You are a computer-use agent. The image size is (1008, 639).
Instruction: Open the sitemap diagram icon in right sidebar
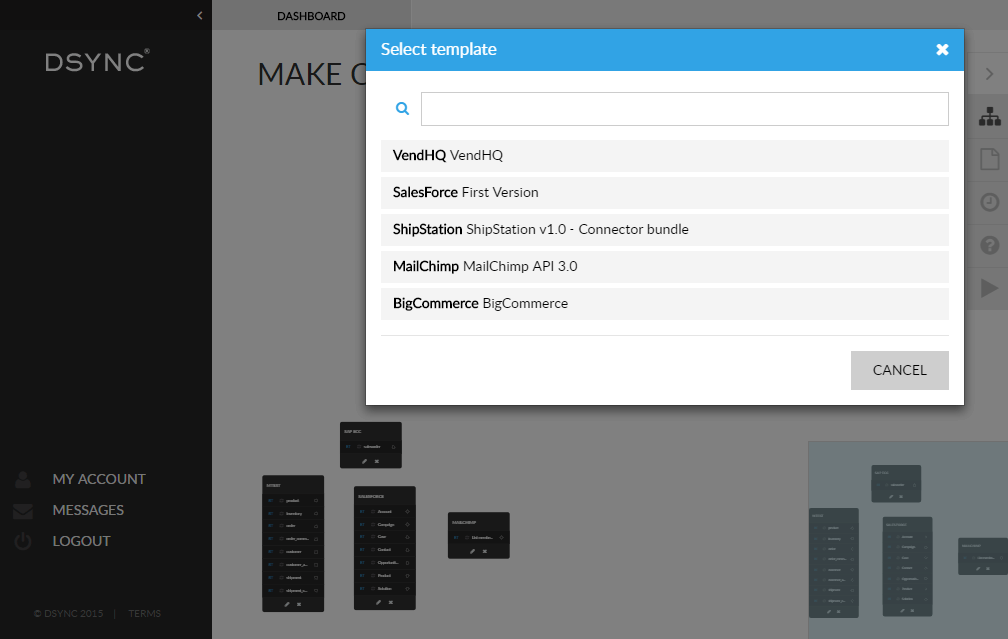tap(989, 116)
